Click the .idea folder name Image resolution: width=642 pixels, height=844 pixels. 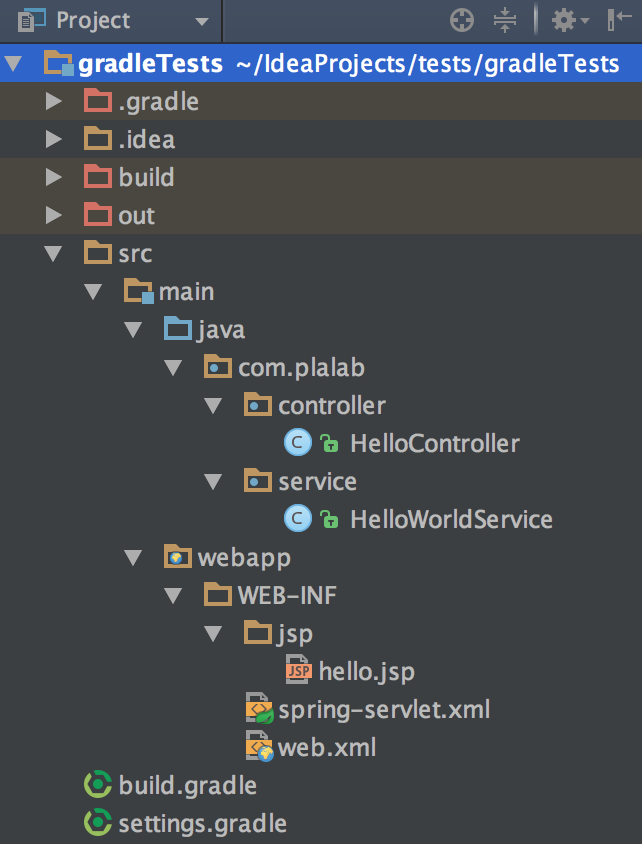coord(147,139)
